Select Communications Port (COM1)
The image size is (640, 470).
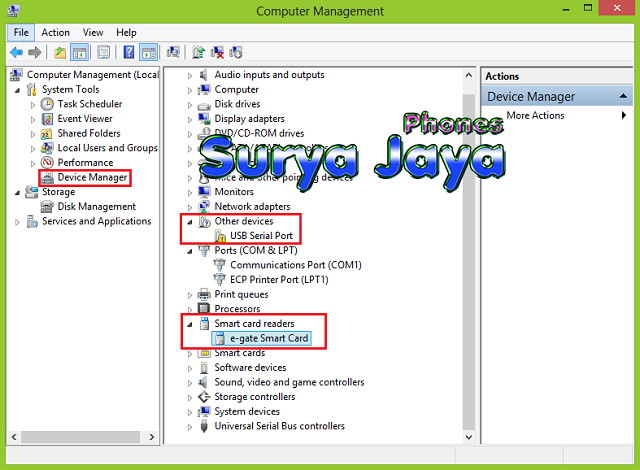point(296,265)
